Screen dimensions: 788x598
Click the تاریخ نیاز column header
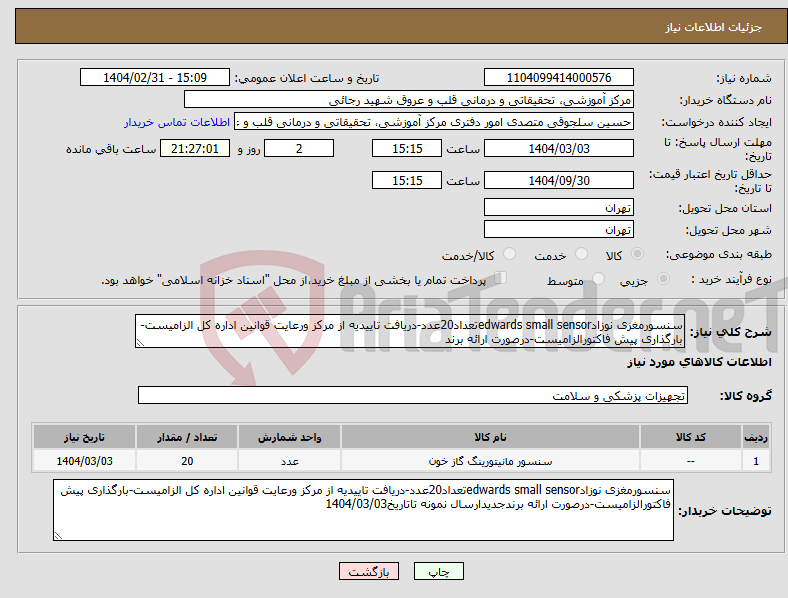84,437
